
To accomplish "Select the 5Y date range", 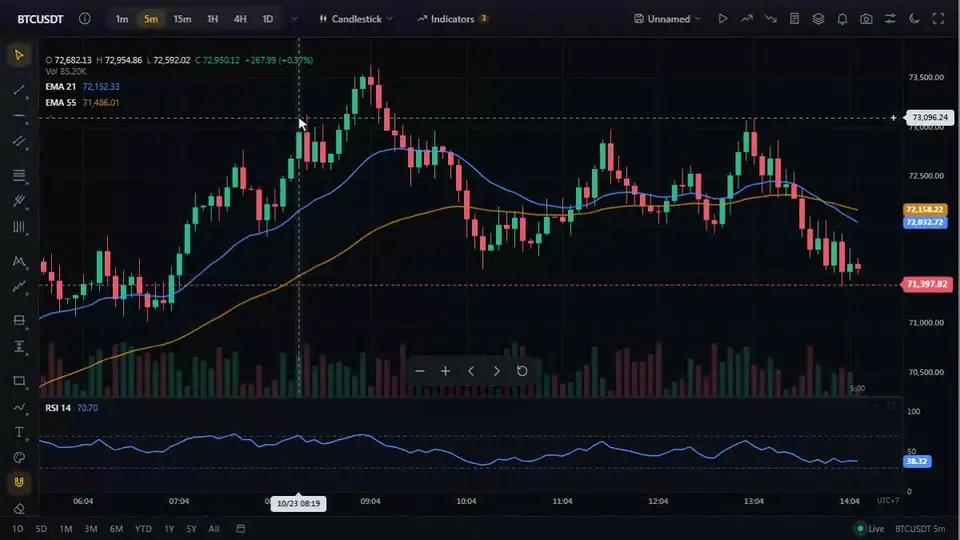I will pos(191,529).
